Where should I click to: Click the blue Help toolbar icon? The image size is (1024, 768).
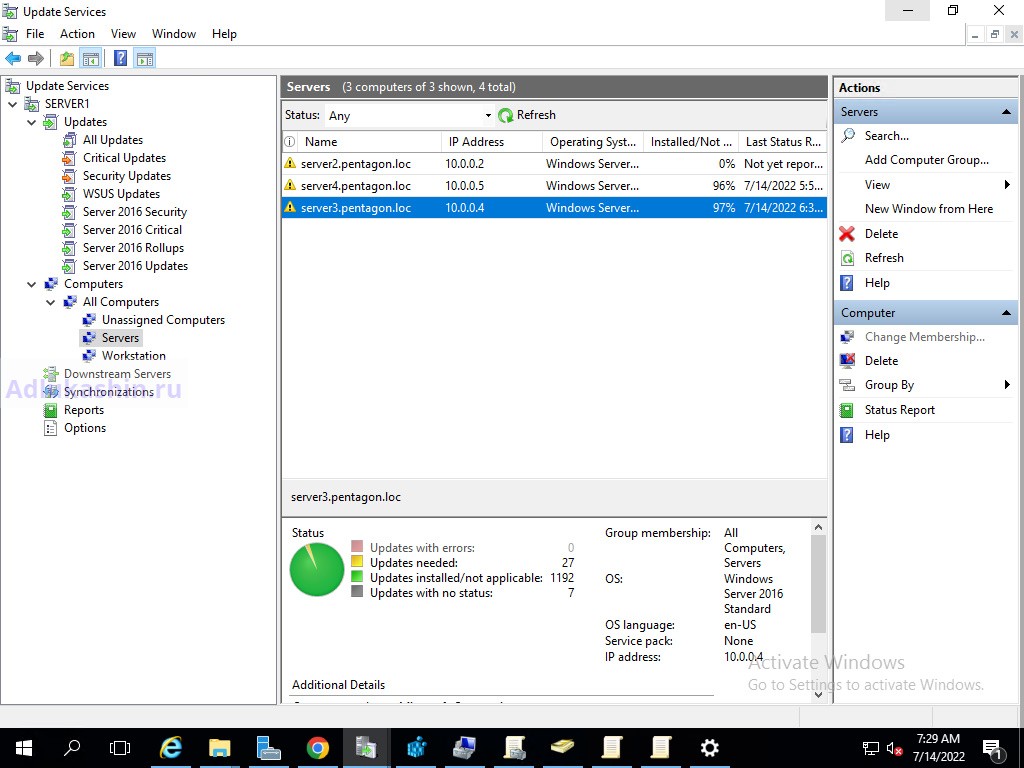pyautogui.click(x=120, y=59)
